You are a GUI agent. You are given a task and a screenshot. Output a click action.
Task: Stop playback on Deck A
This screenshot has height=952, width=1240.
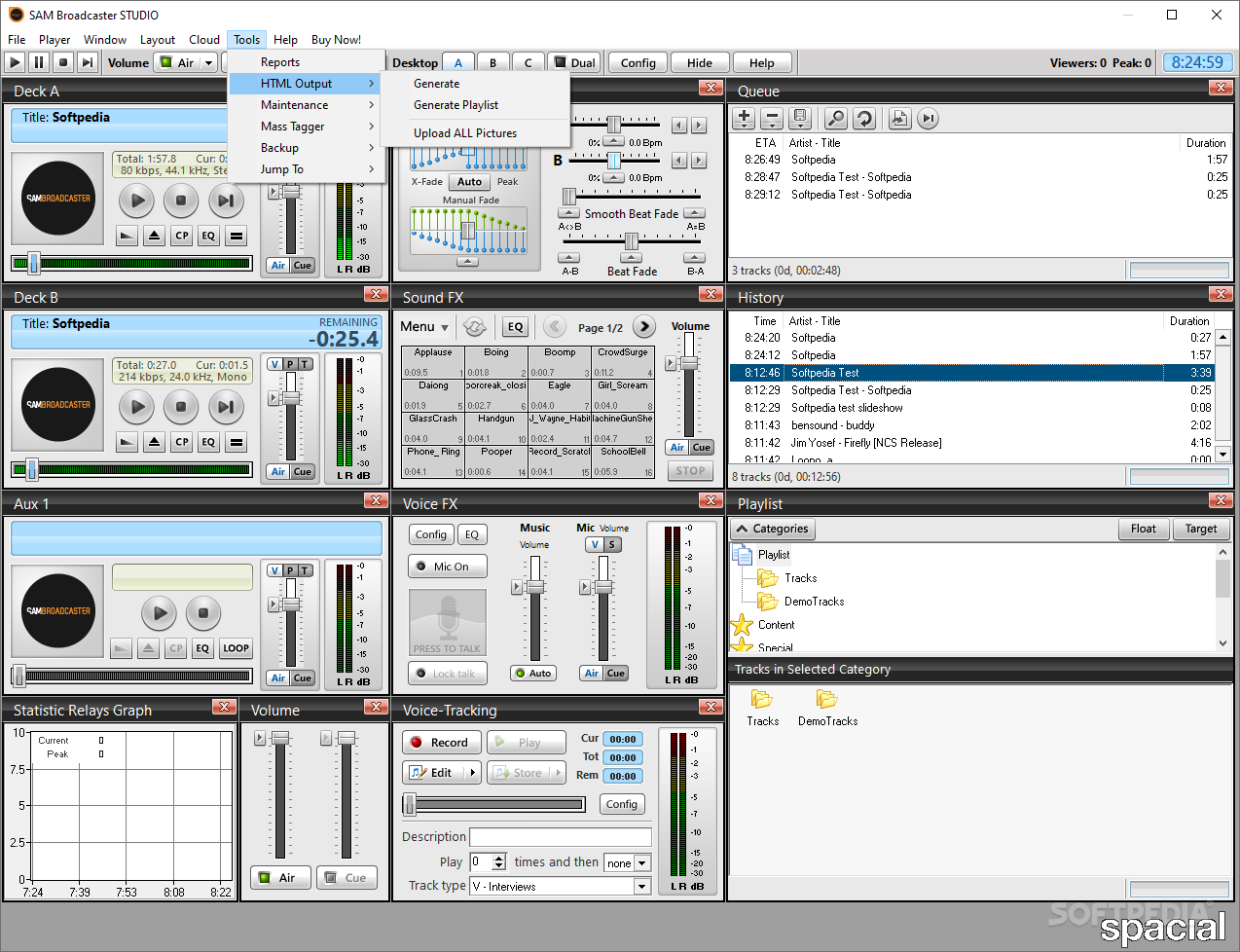(181, 201)
